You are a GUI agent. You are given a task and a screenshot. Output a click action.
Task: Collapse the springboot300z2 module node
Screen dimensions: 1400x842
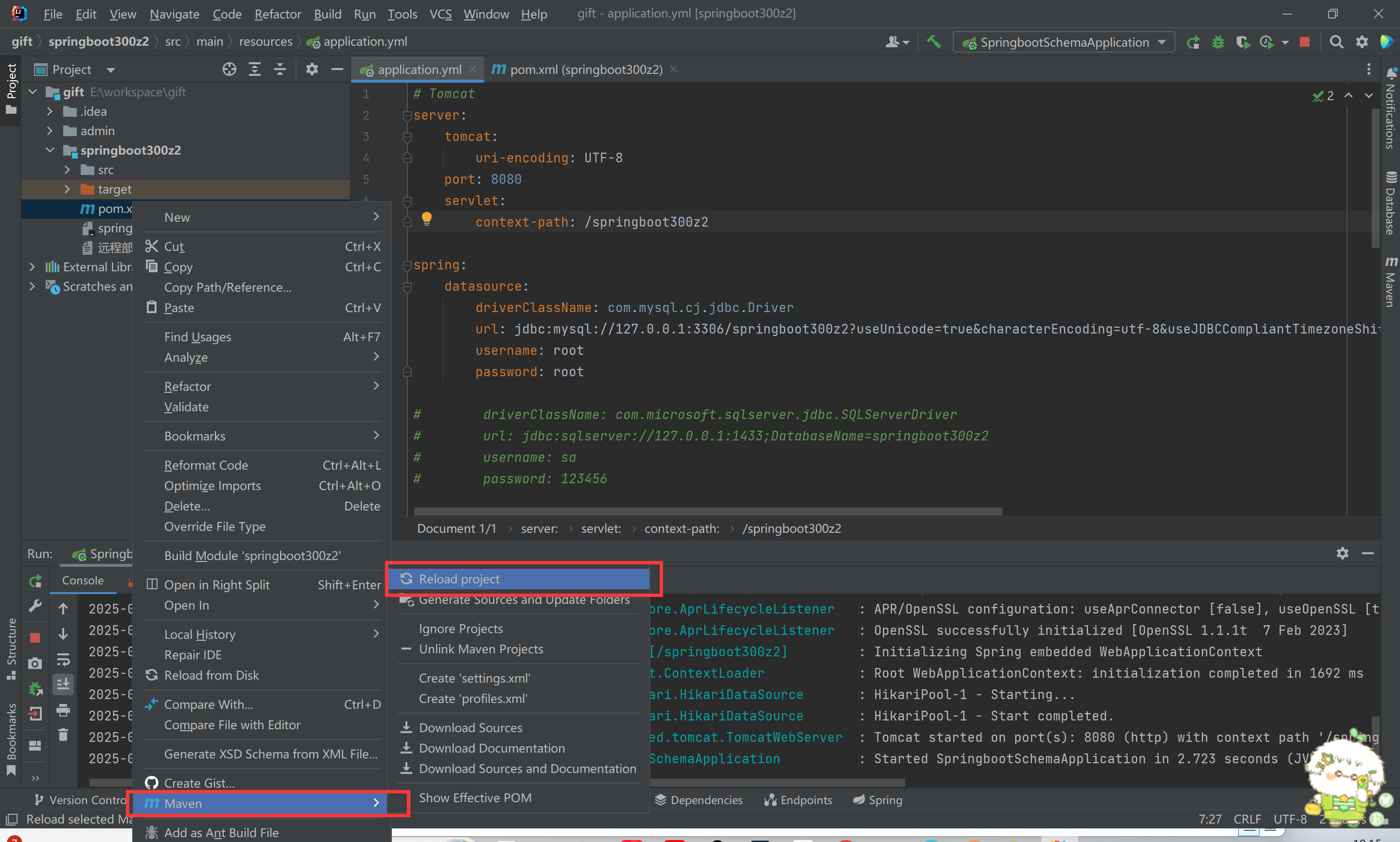pyautogui.click(x=50, y=150)
